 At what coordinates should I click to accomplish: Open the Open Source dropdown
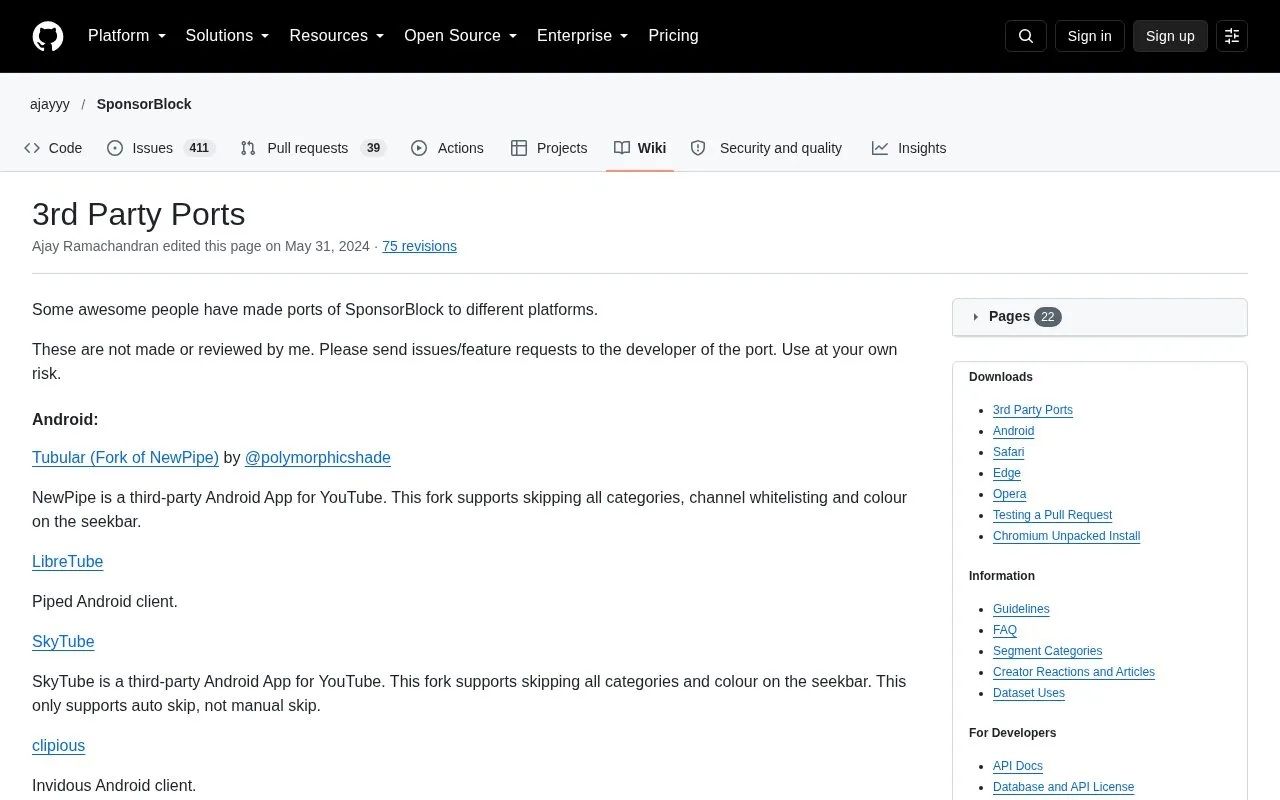(460, 36)
